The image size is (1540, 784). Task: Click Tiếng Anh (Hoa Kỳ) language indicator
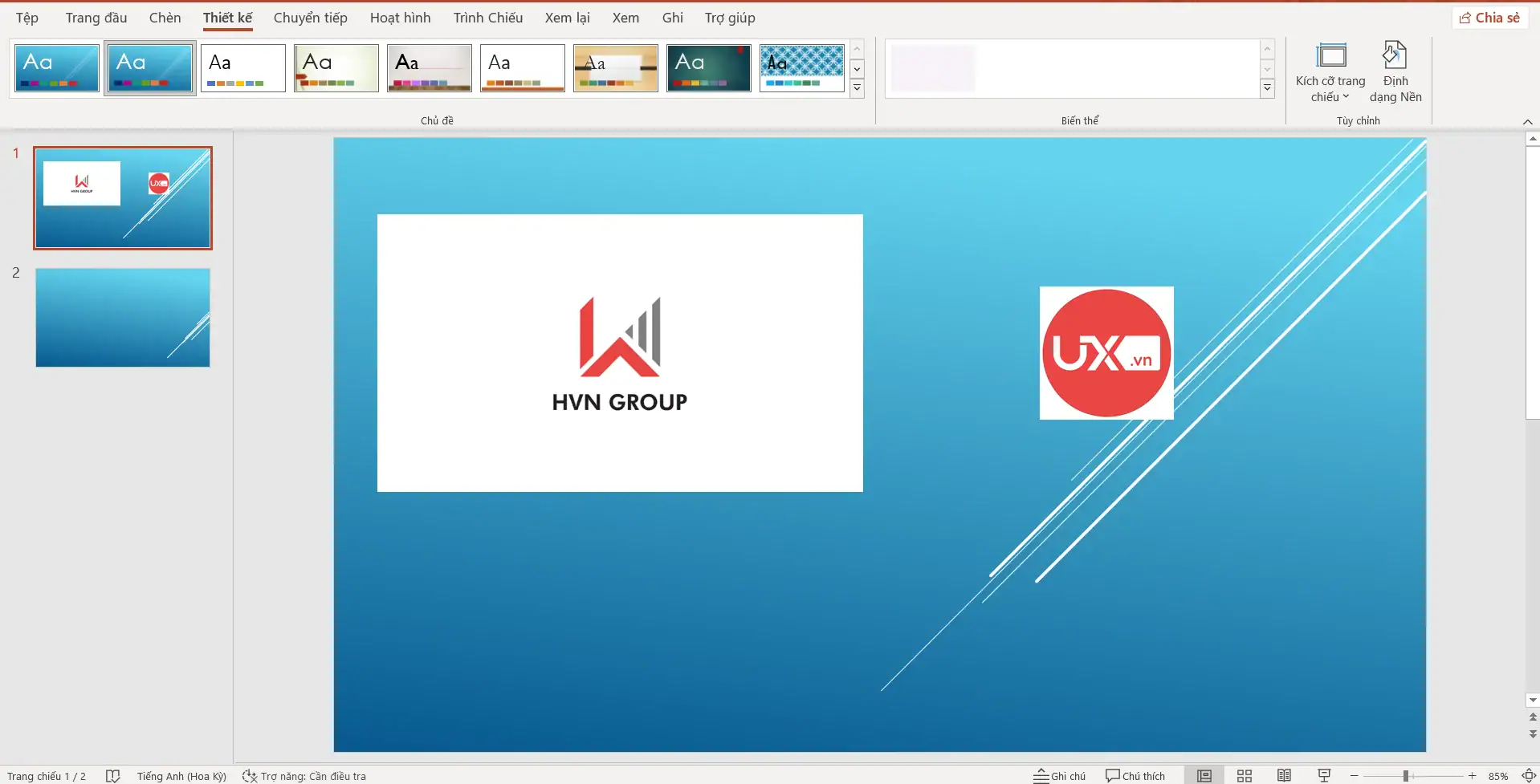click(x=181, y=776)
